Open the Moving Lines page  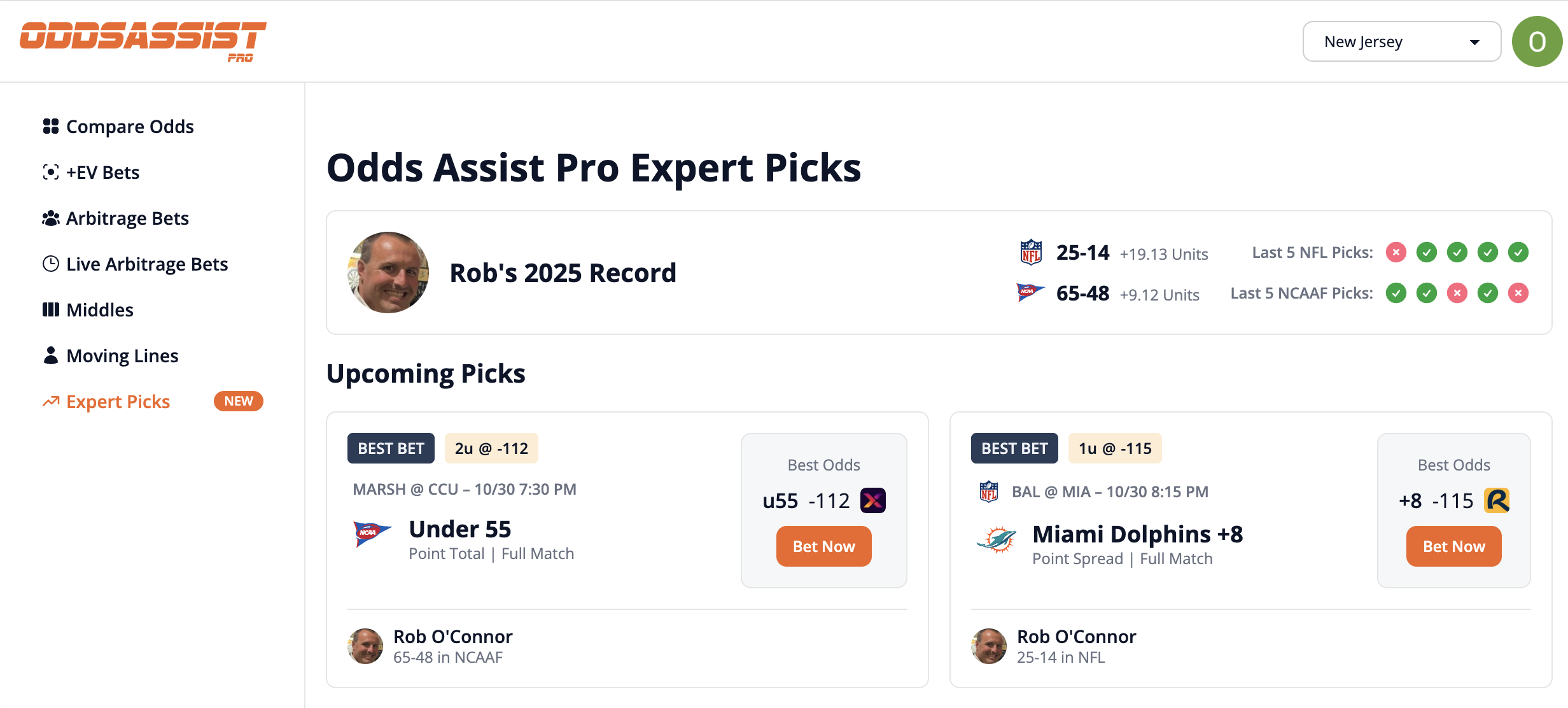click(122, 355)
